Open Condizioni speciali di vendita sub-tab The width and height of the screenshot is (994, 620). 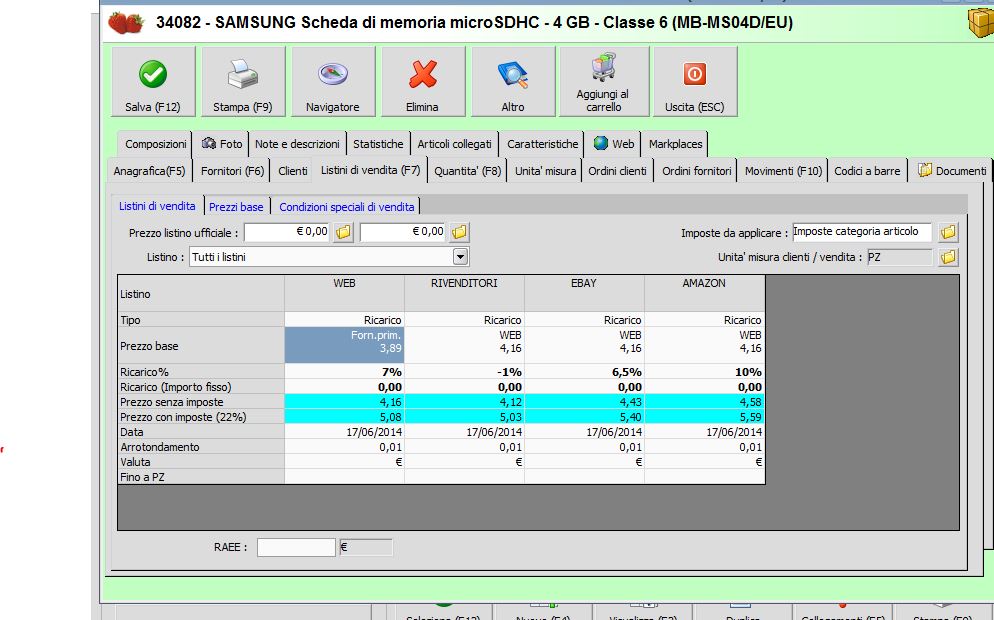[x=347, y=207]
